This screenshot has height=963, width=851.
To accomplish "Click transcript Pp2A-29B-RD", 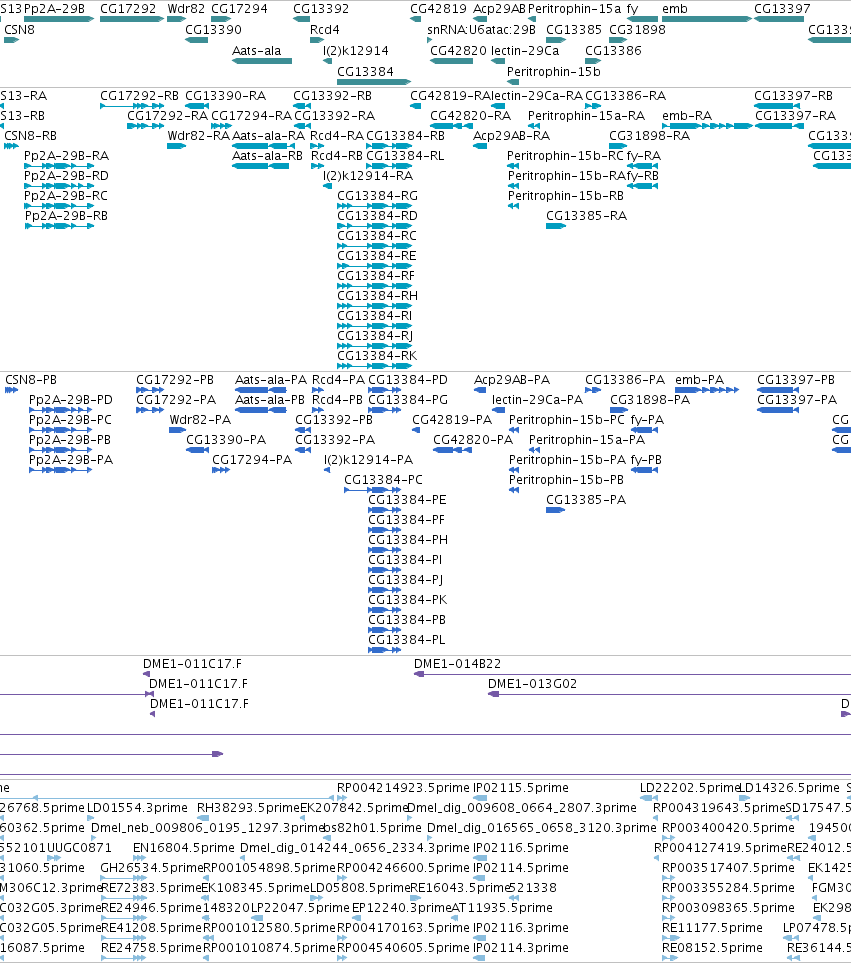I will (66, 176).
